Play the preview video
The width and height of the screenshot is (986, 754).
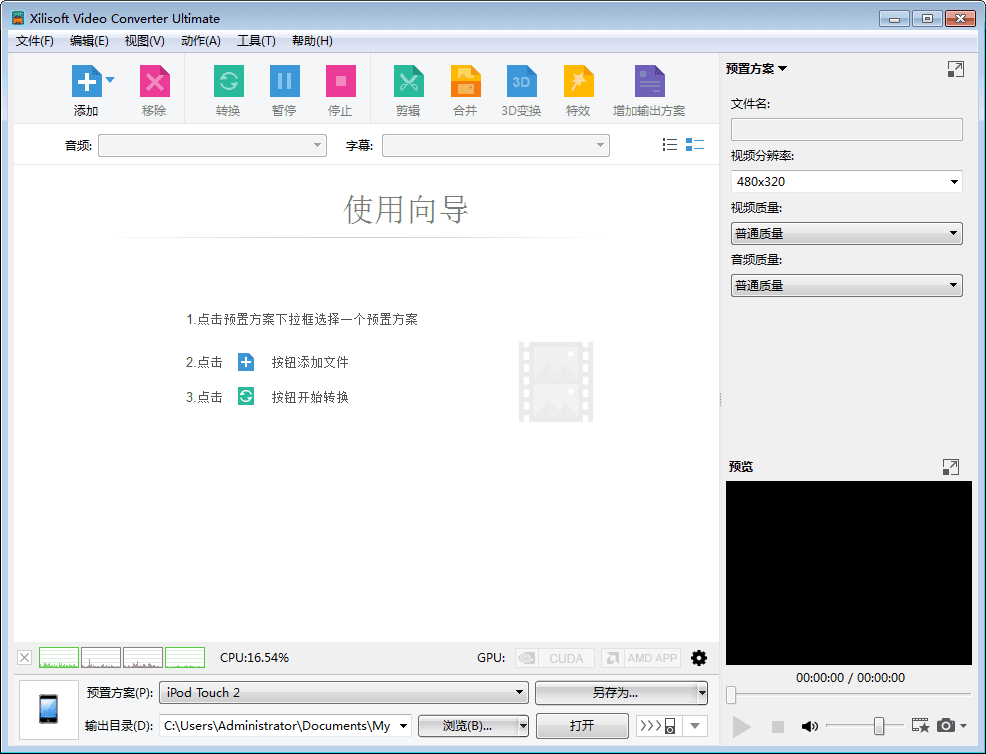point(741,726)
